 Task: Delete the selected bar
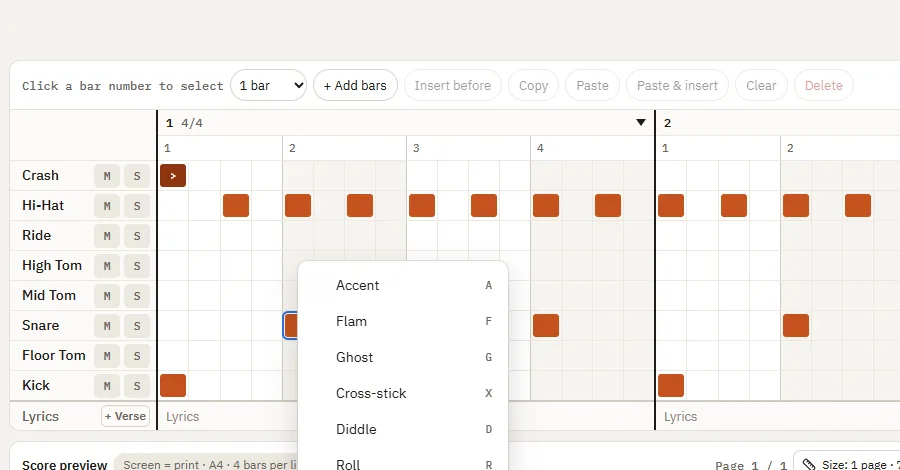pos(824,86)
